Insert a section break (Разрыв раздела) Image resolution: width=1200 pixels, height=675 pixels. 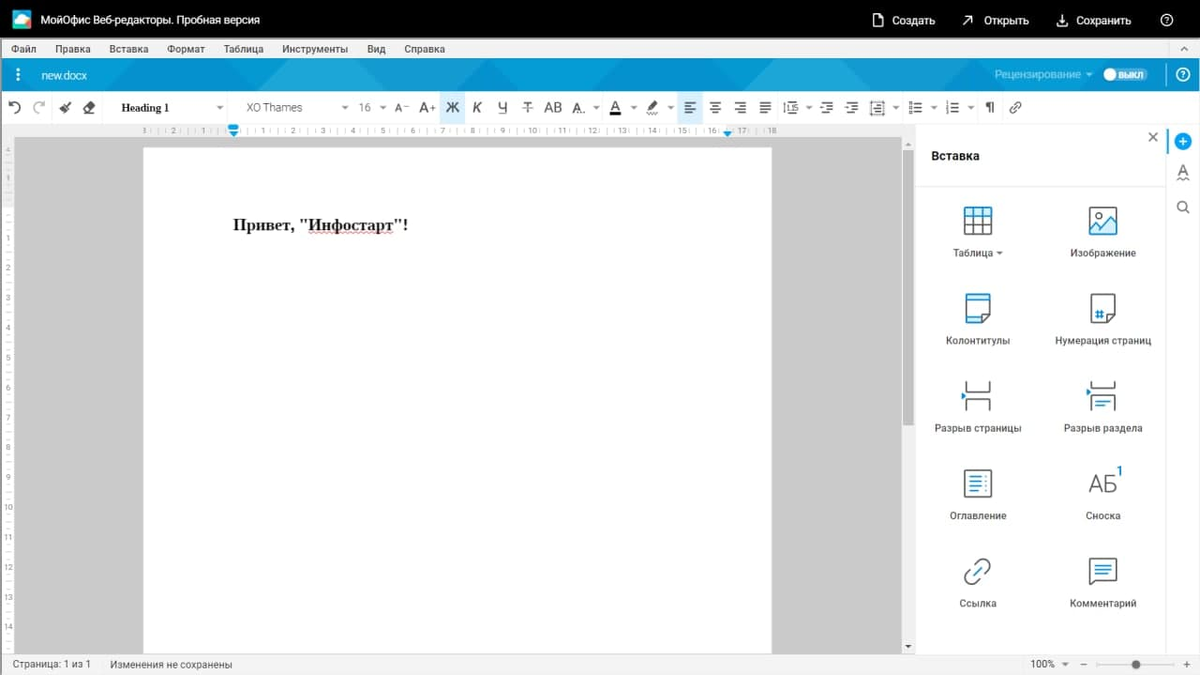coord(1103,407)
